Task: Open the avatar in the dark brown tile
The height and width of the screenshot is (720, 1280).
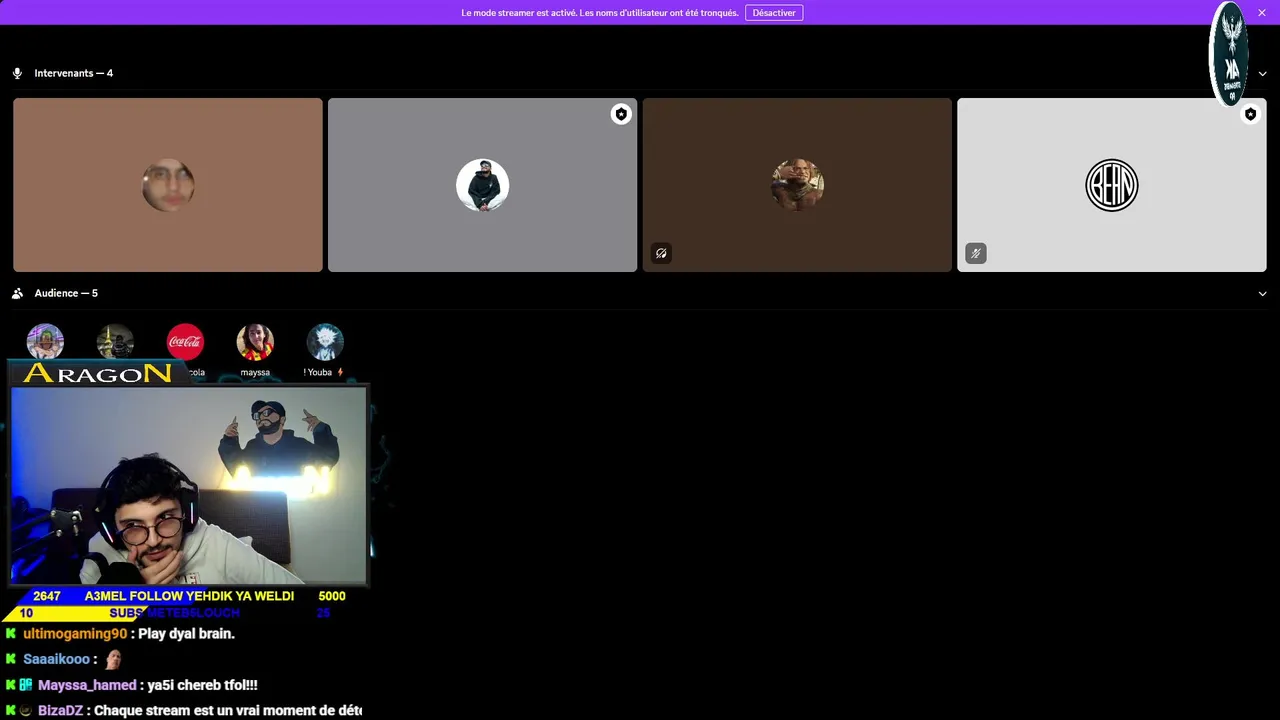Action: pyautogui.click(x=797, y=185)
